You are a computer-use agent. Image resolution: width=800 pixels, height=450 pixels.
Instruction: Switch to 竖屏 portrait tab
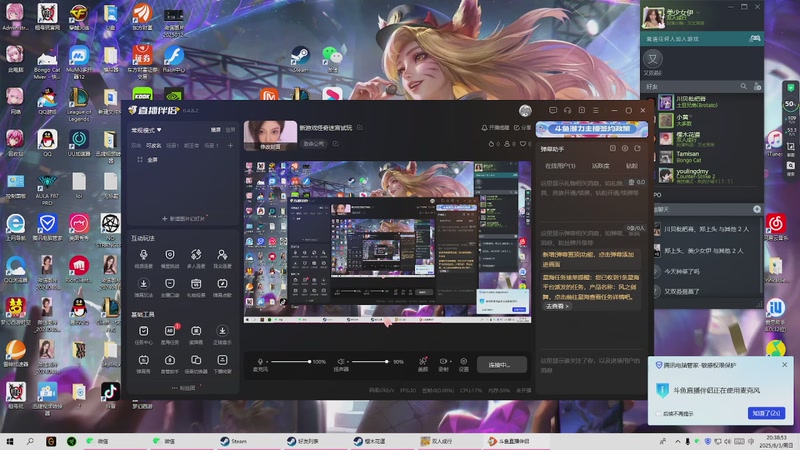230,130
